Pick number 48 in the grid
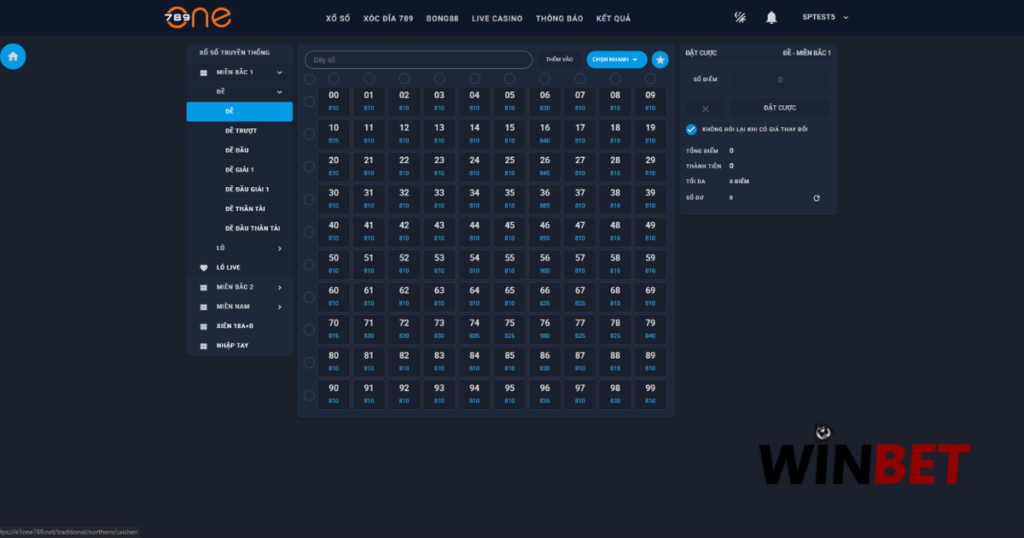1024x538 pixels. [x=615, y=231]
